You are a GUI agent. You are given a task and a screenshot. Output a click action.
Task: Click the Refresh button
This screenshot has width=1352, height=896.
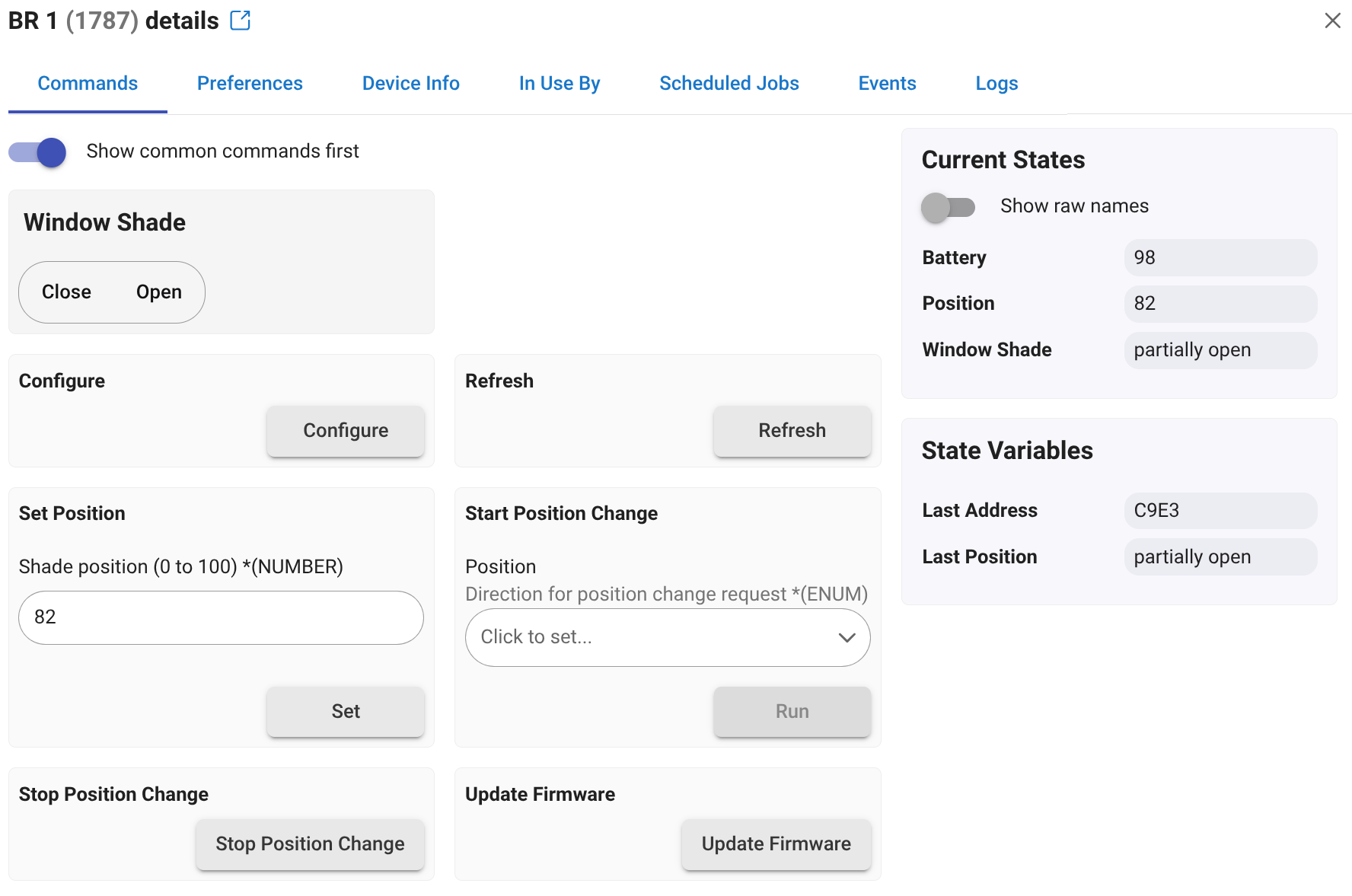[792, 431]
